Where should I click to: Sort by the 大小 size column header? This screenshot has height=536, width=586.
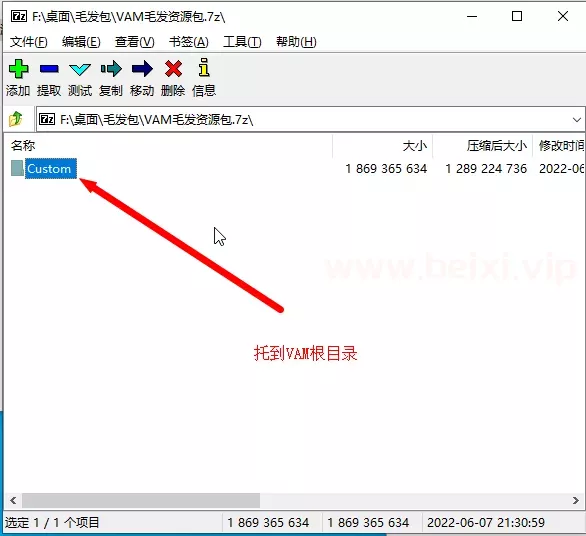point(414,146)
